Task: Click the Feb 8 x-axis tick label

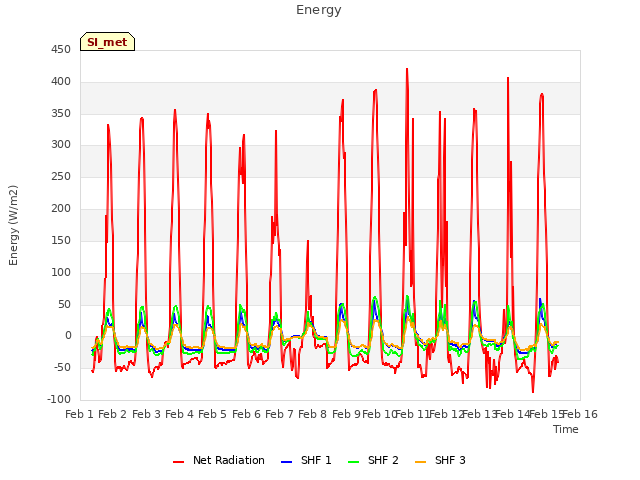Action: [x=313, y=414]
